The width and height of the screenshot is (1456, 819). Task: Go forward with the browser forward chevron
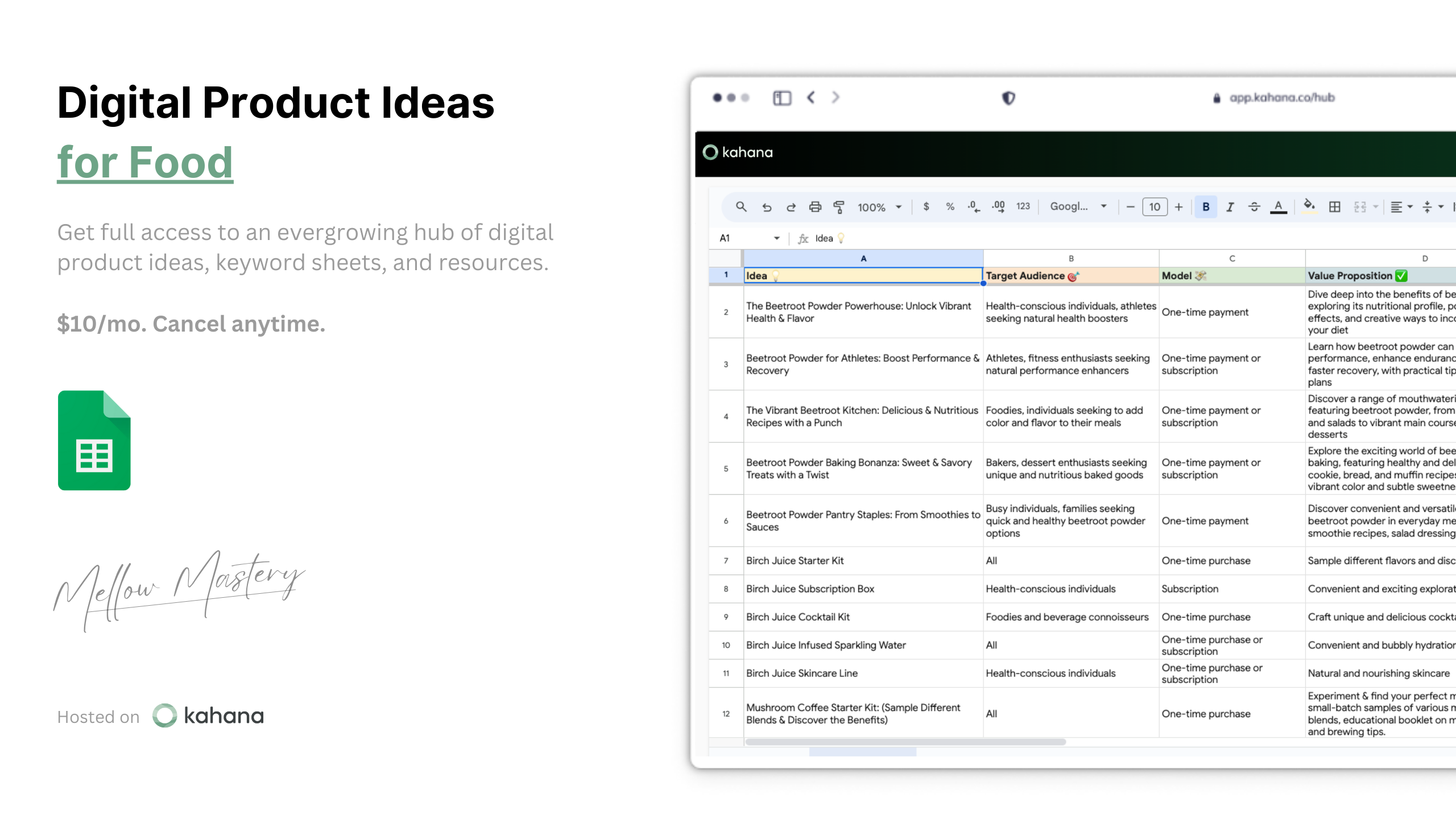click(x=835, y=97)
